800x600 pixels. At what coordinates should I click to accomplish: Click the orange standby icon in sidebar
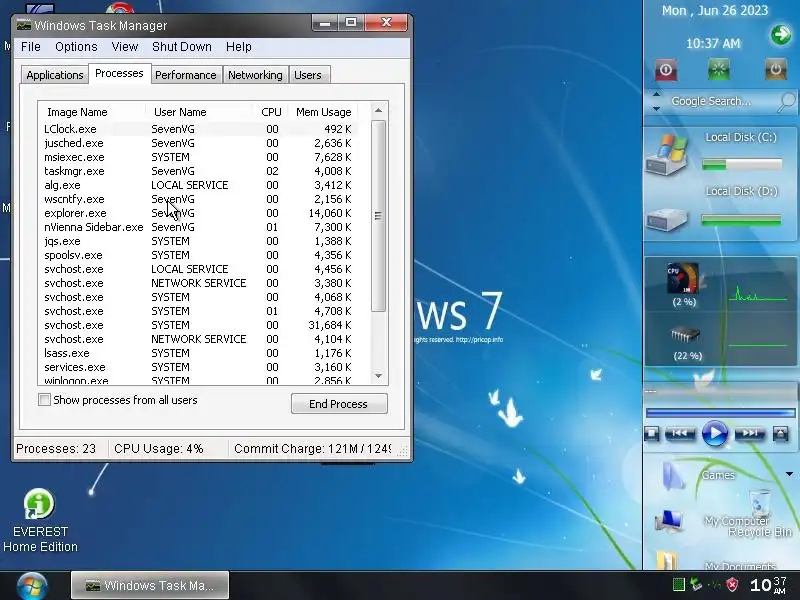coord(776,69)
